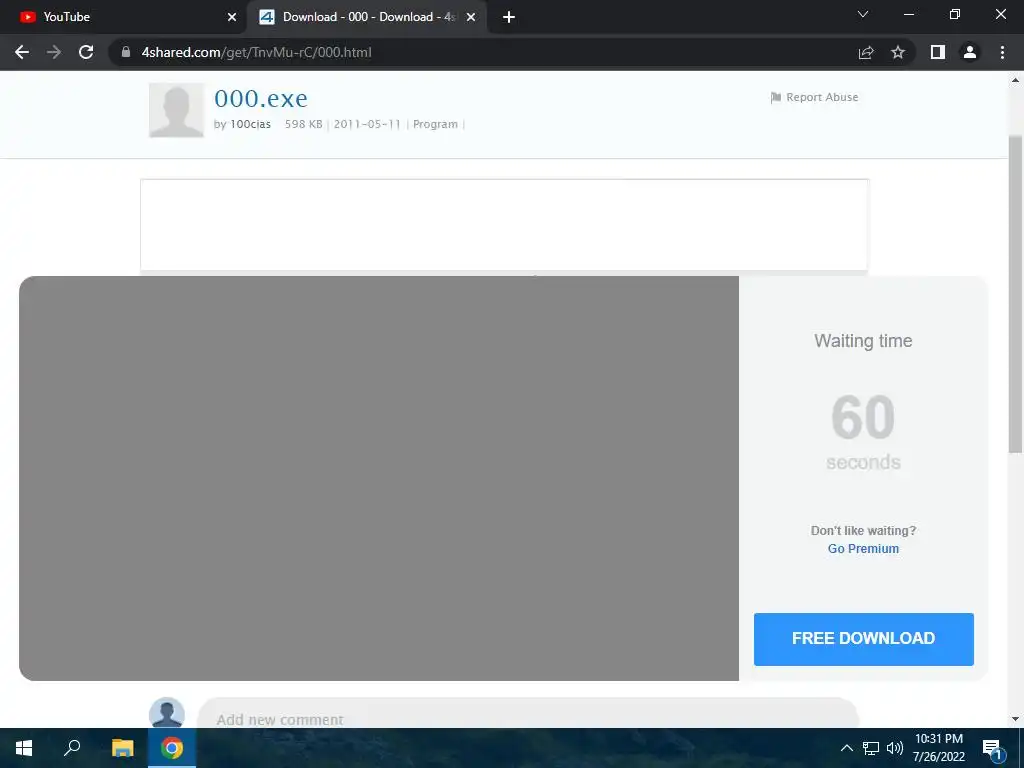1024x768 pixels.
Task: Open a new tab with plus icon
Action: (x=509, y=17)
